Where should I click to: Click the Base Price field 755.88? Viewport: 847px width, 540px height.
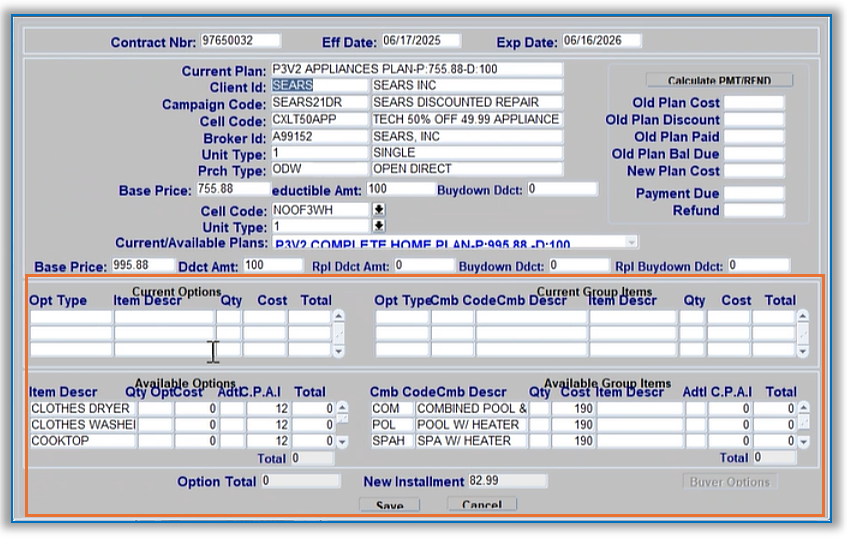tap(233, 189)
